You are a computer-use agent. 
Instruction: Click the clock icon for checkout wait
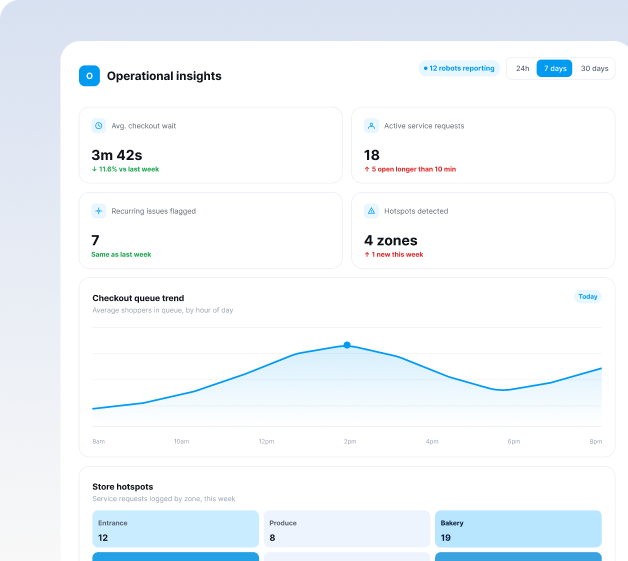pyautogui.click(x=99, y=126)
